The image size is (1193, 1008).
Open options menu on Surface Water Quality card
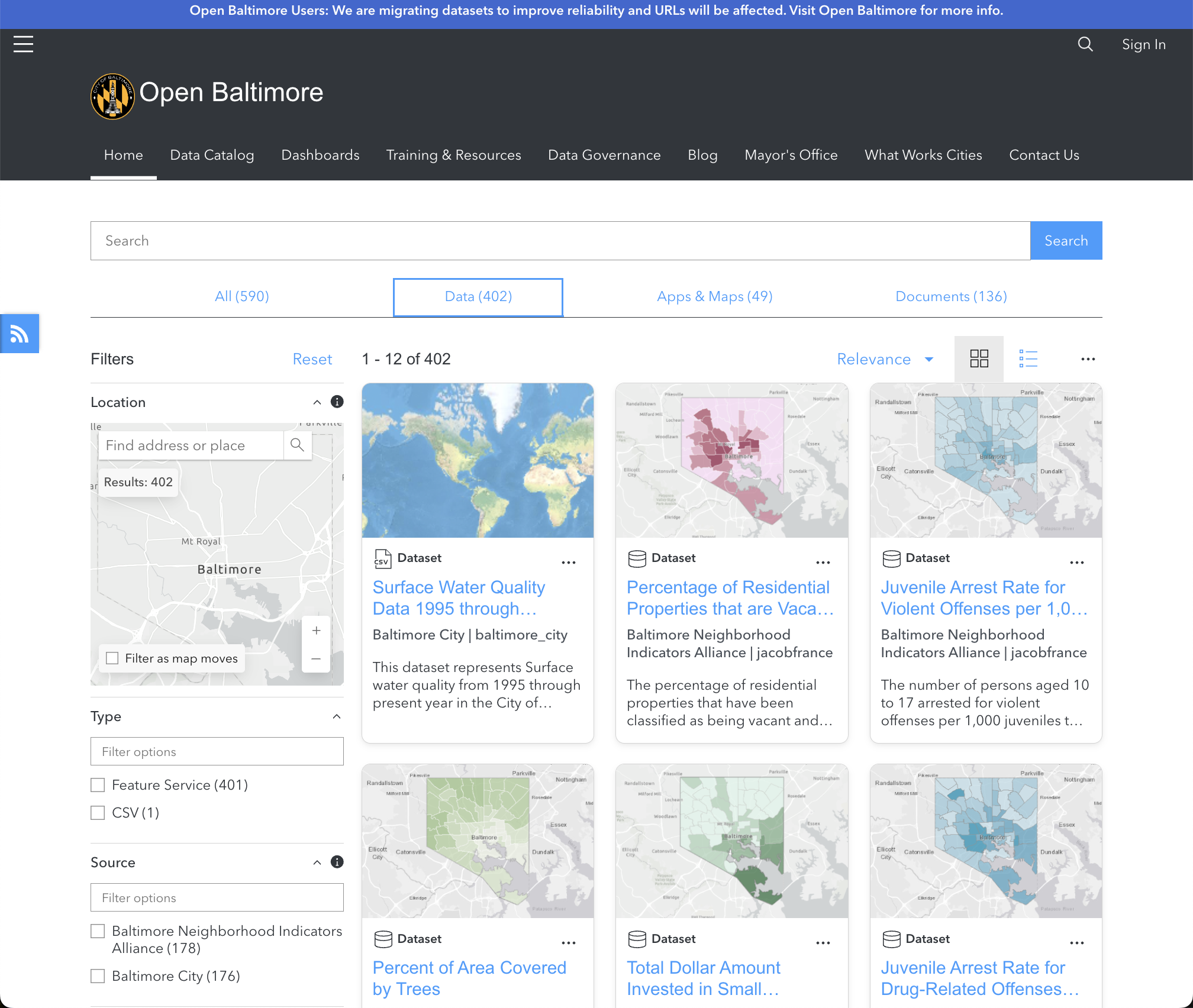[569, 562]
